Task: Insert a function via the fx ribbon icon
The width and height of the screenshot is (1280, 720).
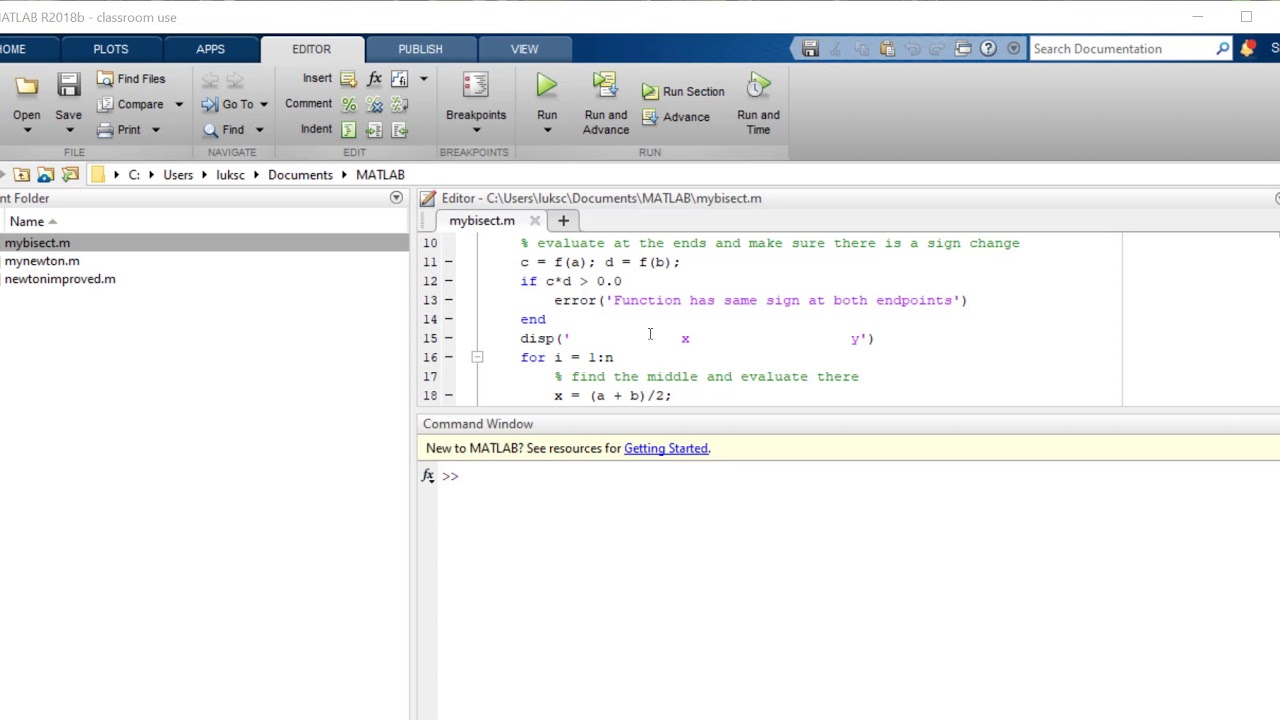Action: tap(374, 79)
